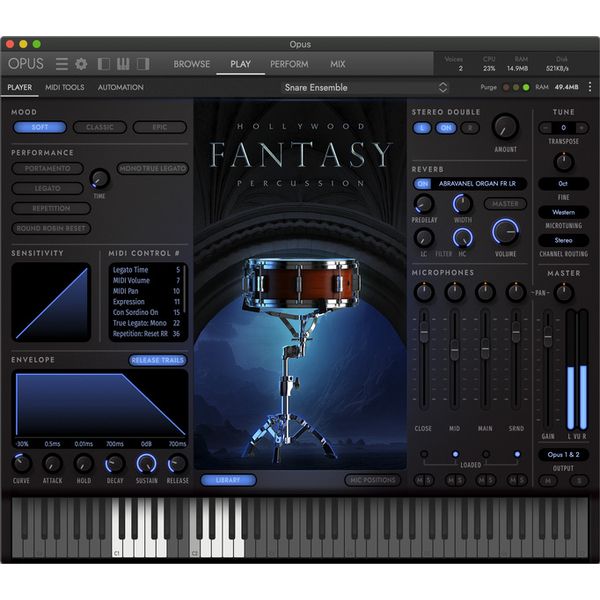Decrease transpose with the minus stepper
Viewport: 600px width, 600px height.
[x=545, y=128]
